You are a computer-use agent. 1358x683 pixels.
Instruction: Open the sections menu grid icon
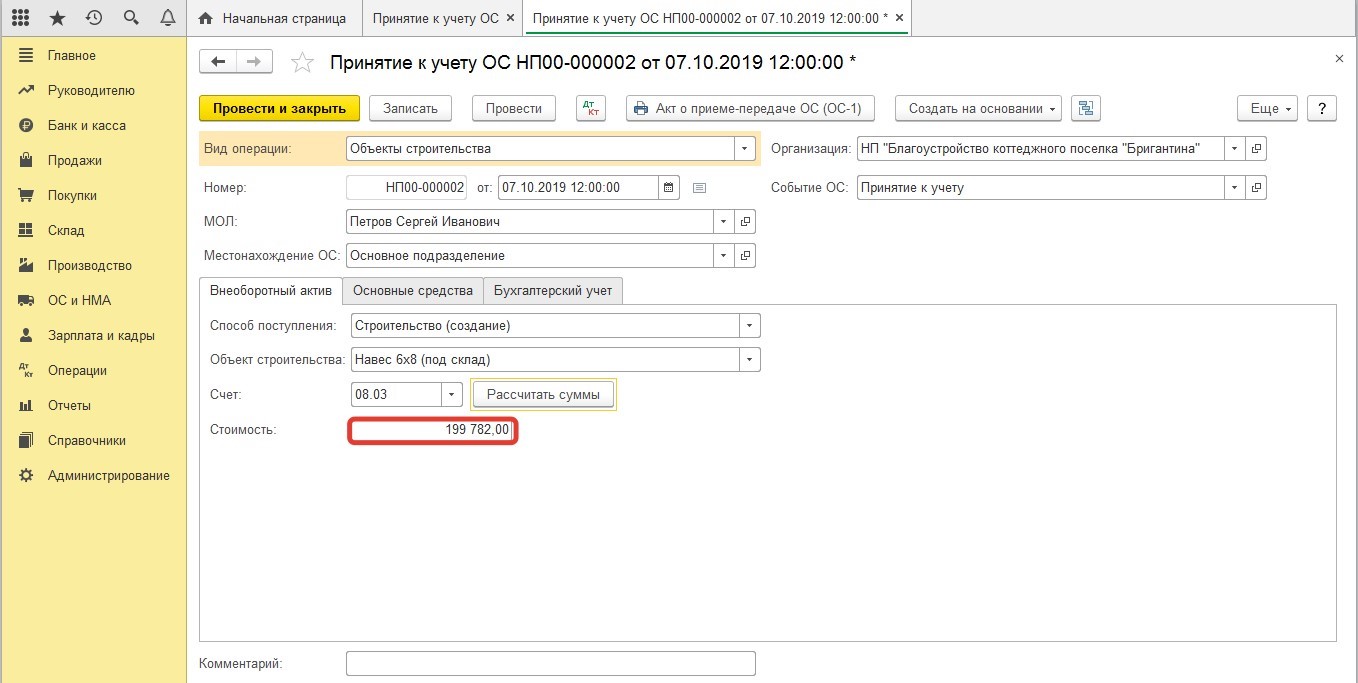[x=20, y=18]
